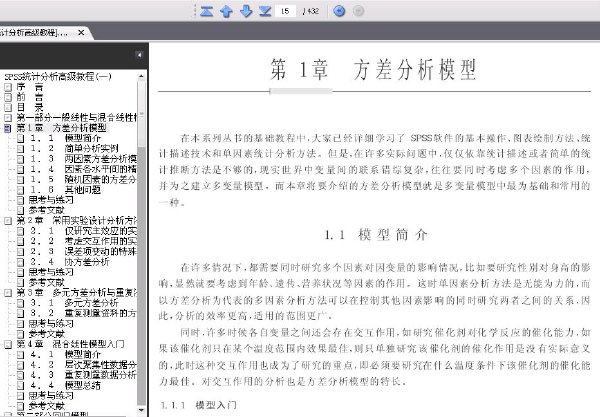600x417 pixels.
Task: Go to bookmark 4.1 模型简介
Action: (65, 354)
